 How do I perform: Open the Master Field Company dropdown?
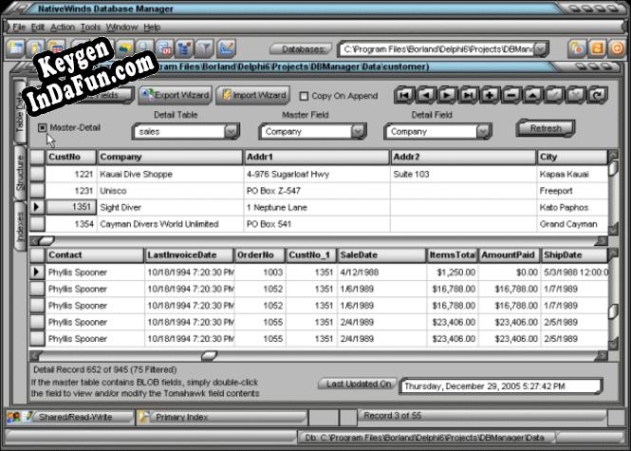pos(358,132)
